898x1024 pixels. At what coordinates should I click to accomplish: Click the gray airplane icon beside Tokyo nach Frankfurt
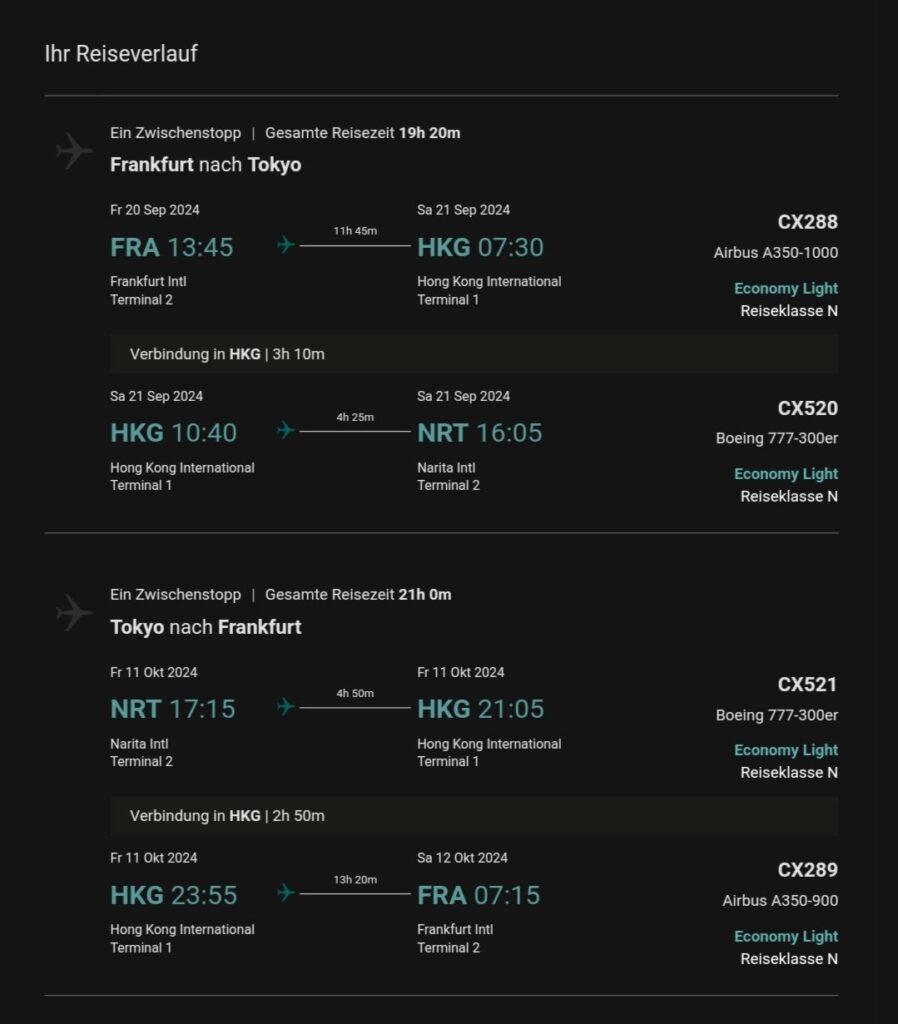[74, 613]
